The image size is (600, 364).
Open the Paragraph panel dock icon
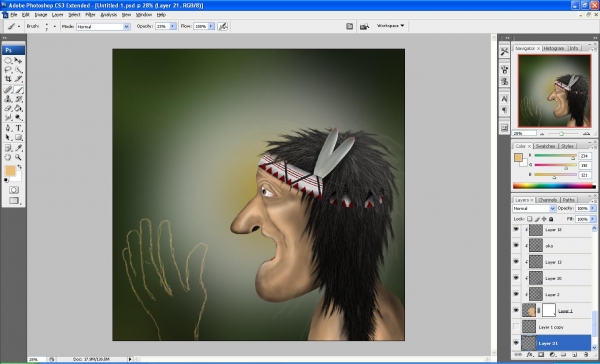click(x=504, y=110)
